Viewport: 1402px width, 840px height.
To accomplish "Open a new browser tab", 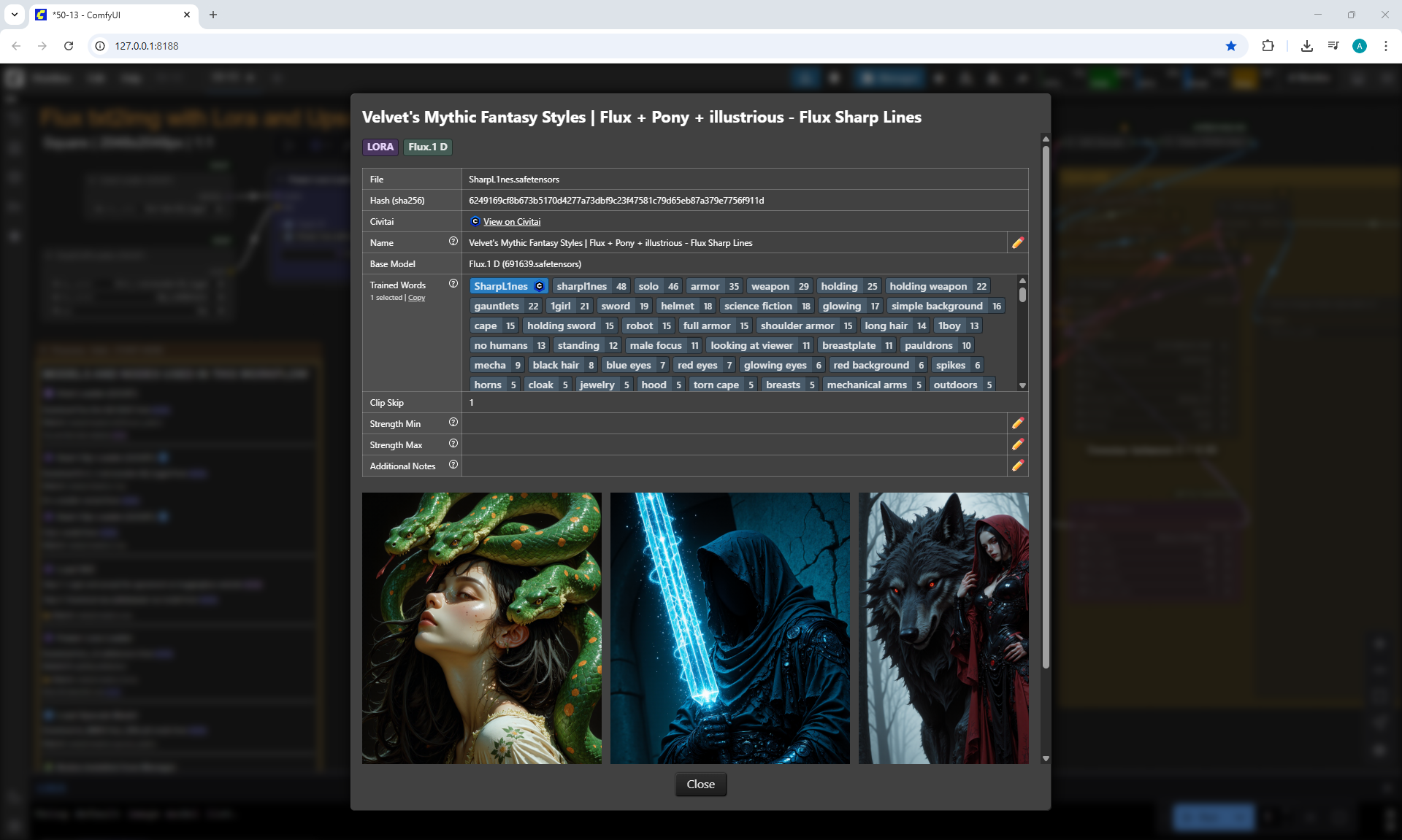I will 213,15.
